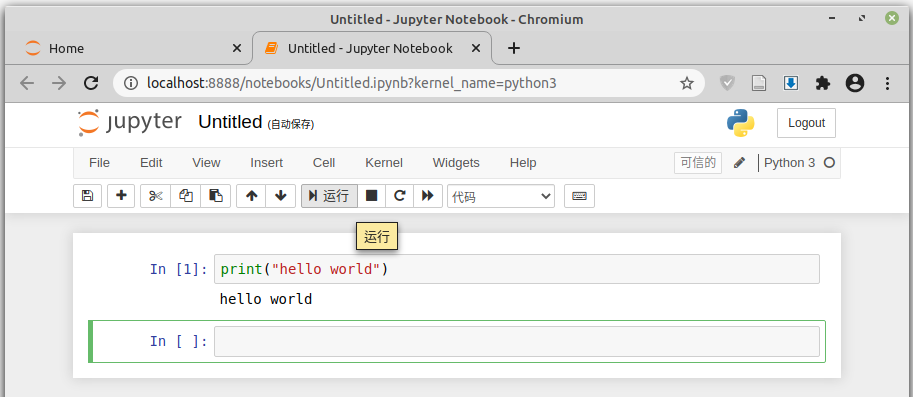913x397 pixels.
Task: Rename notebook via Untitled title
Action: pyautogui.click(x=230, y=122)
